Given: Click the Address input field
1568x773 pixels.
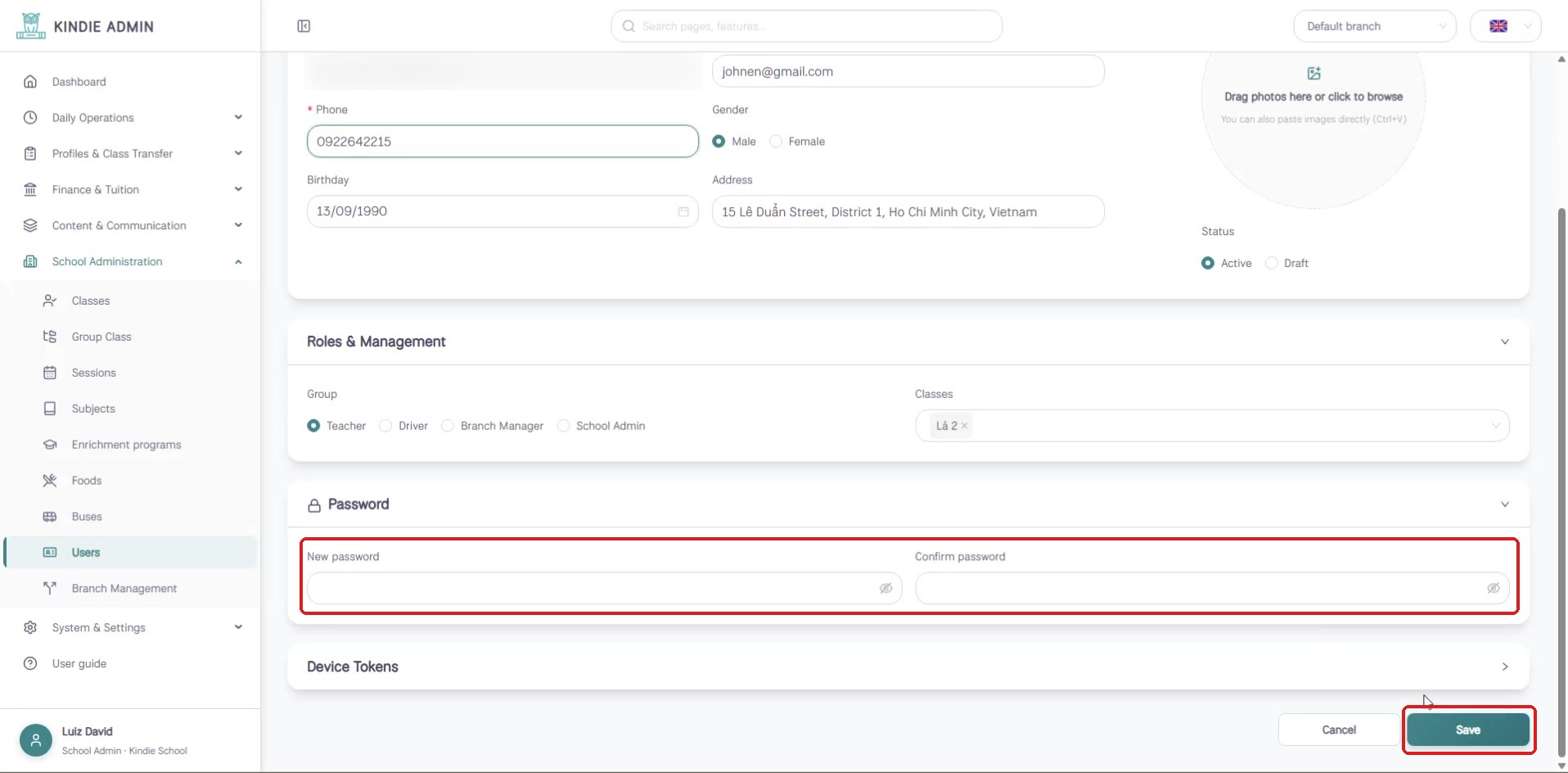Looking at the screenshot, I should click(908, 212).
